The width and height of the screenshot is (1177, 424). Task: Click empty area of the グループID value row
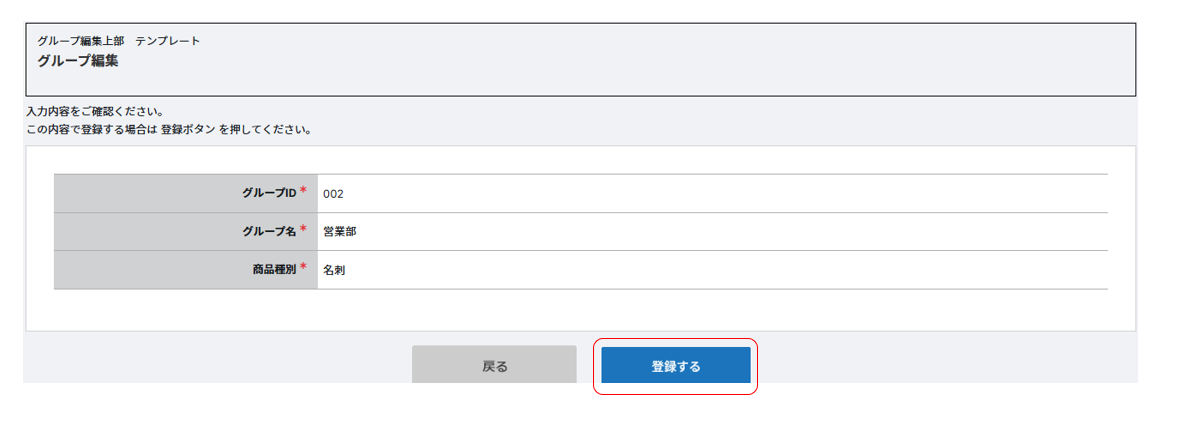700,194
